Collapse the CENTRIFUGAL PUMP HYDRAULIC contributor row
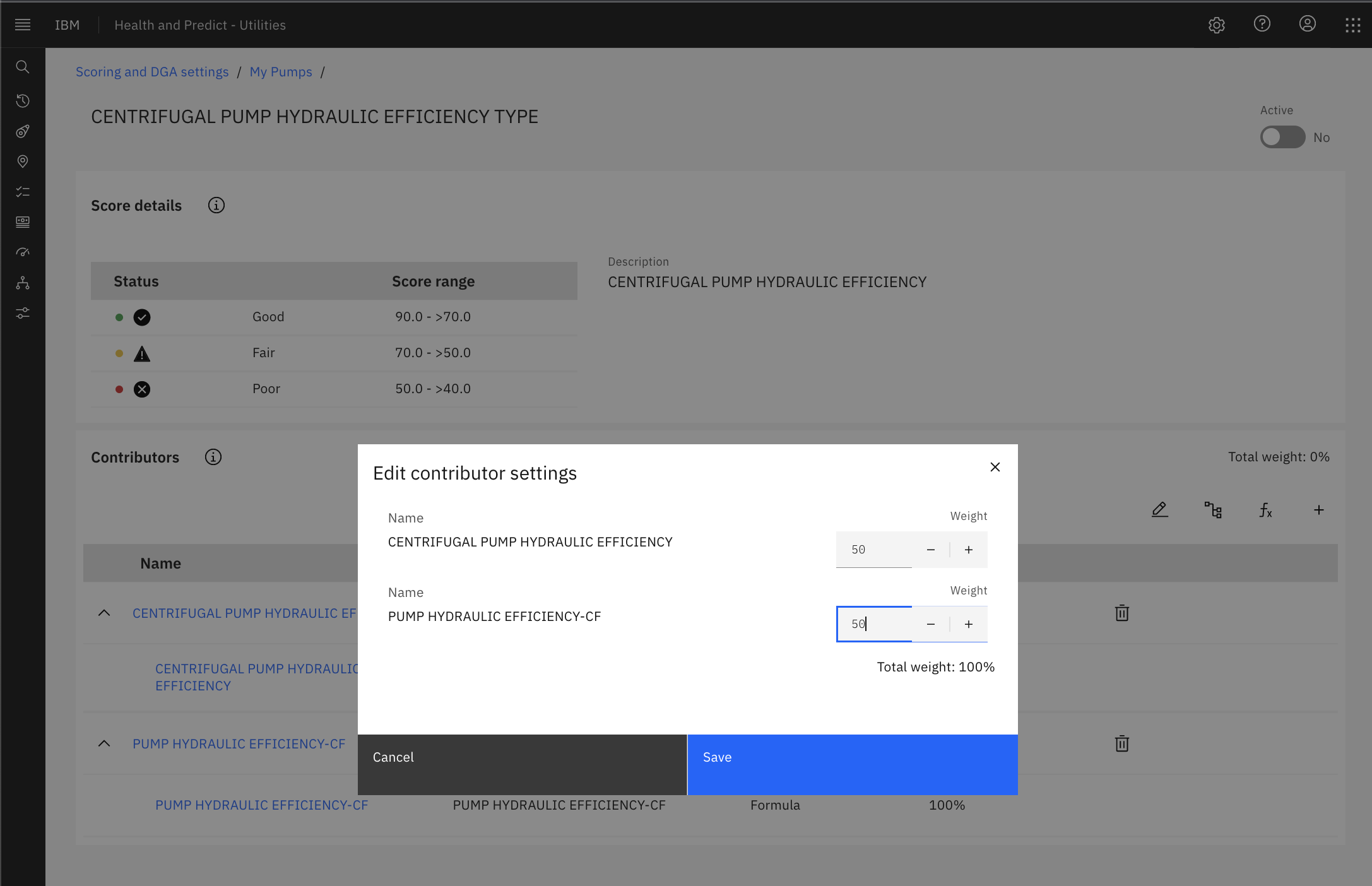 104,613
